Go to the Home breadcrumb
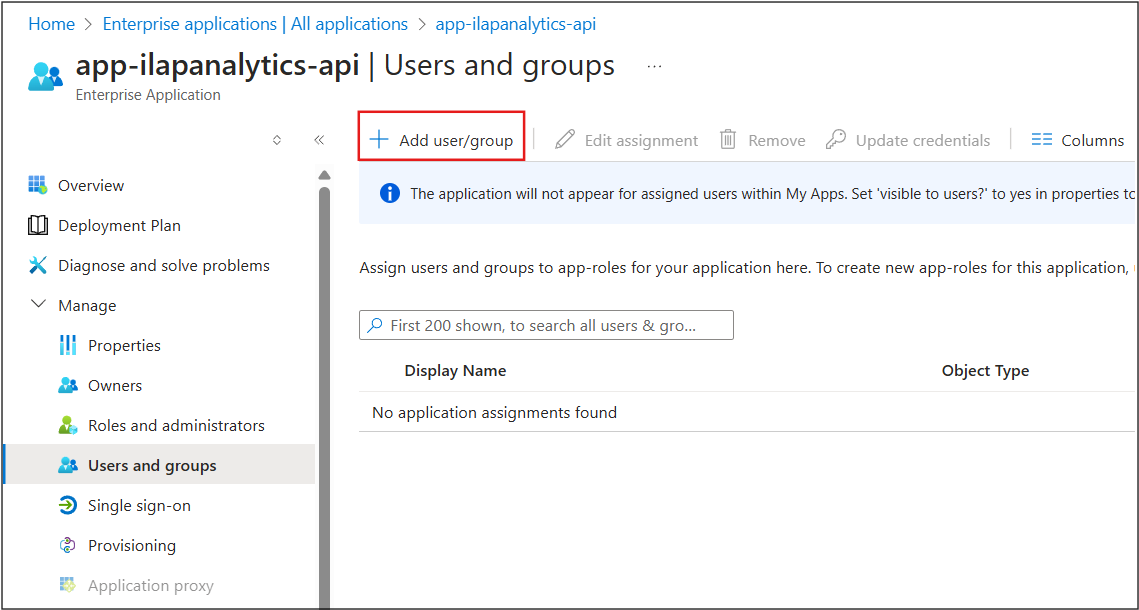The width and height of the screenshot is (1139, 610). [52, 24]
